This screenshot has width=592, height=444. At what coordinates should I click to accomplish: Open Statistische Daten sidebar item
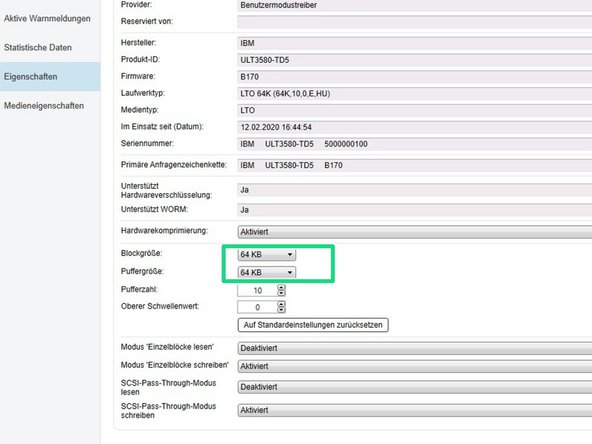[x=38, y=48]
